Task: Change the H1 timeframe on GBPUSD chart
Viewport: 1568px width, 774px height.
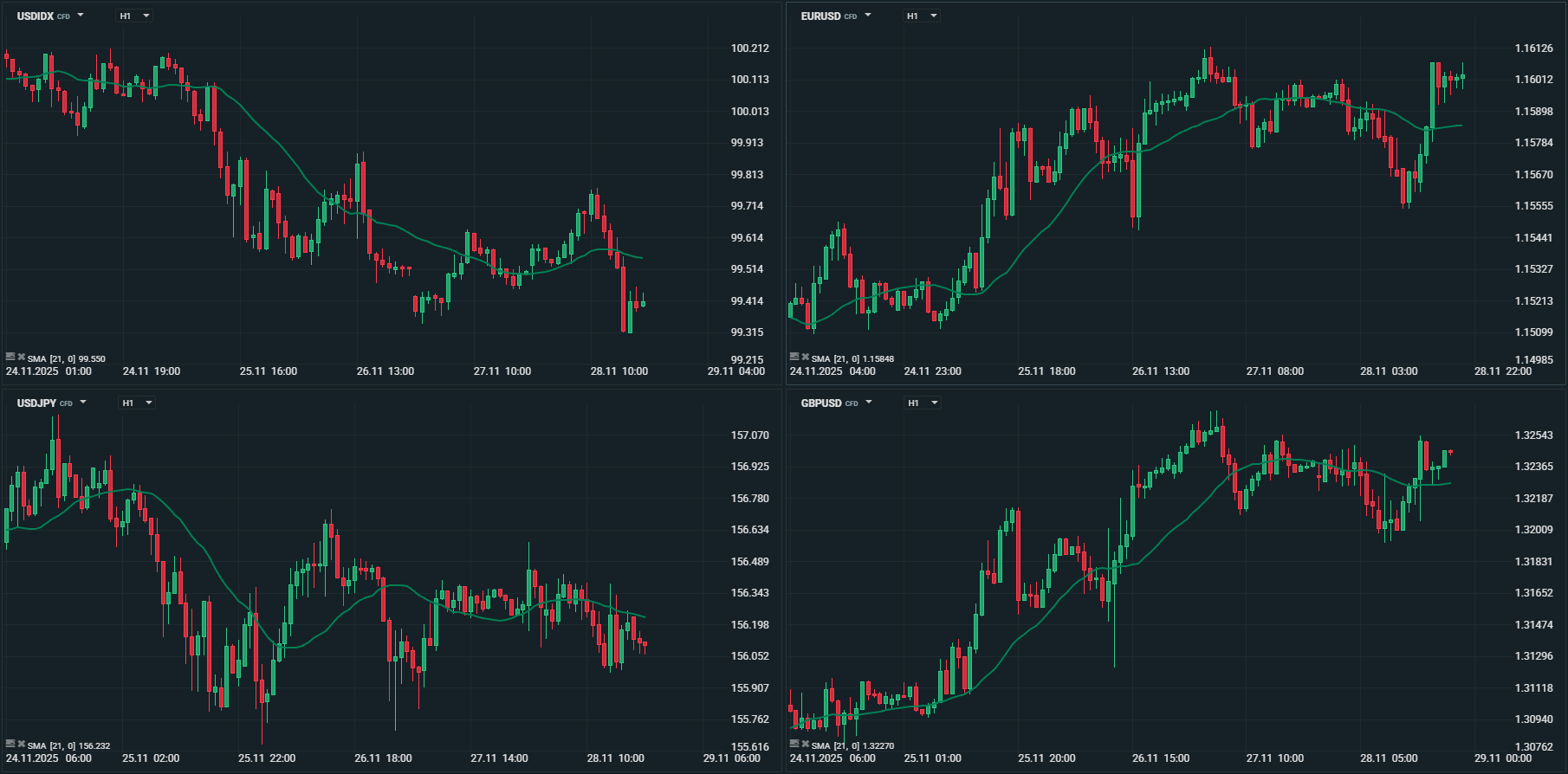Action: click(922, 403)
